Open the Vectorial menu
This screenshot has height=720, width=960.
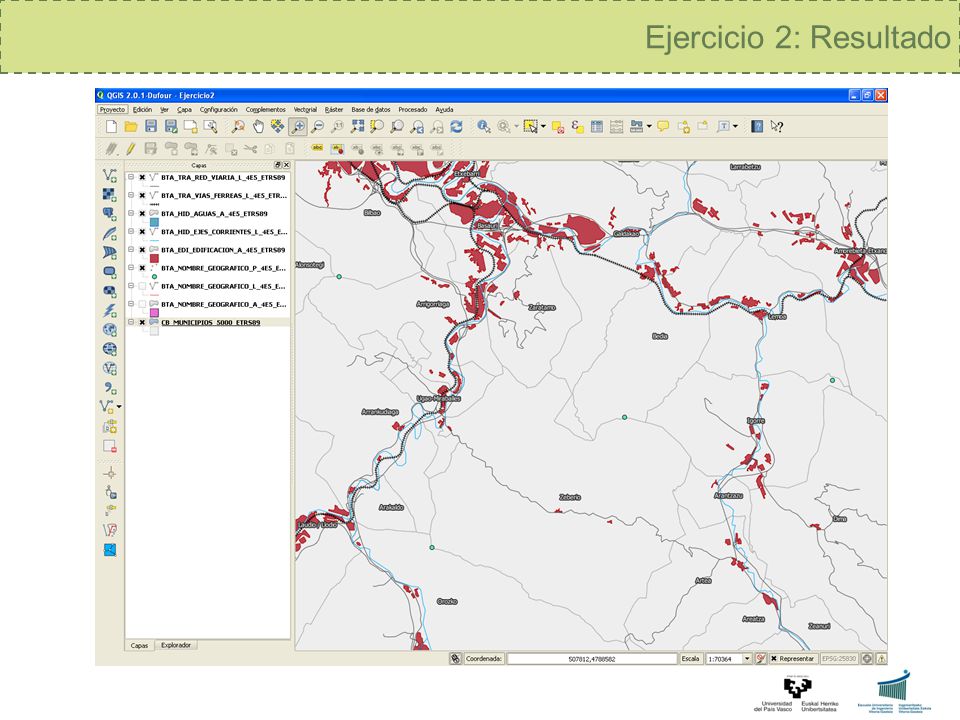pyautogui.click(x=306, y=110)
